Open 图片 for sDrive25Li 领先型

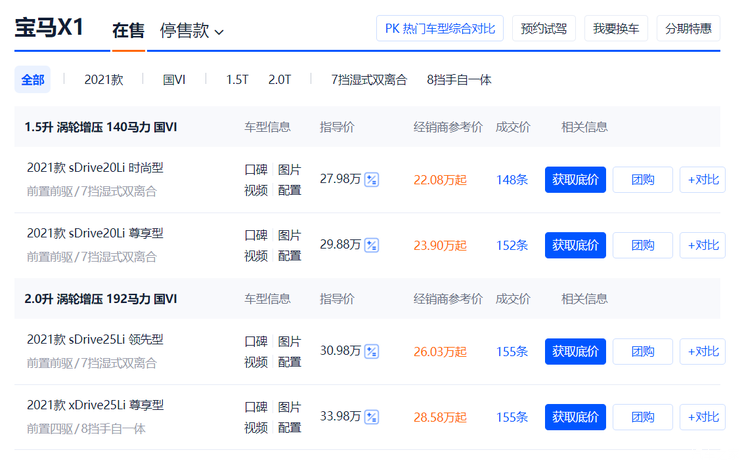289,341
